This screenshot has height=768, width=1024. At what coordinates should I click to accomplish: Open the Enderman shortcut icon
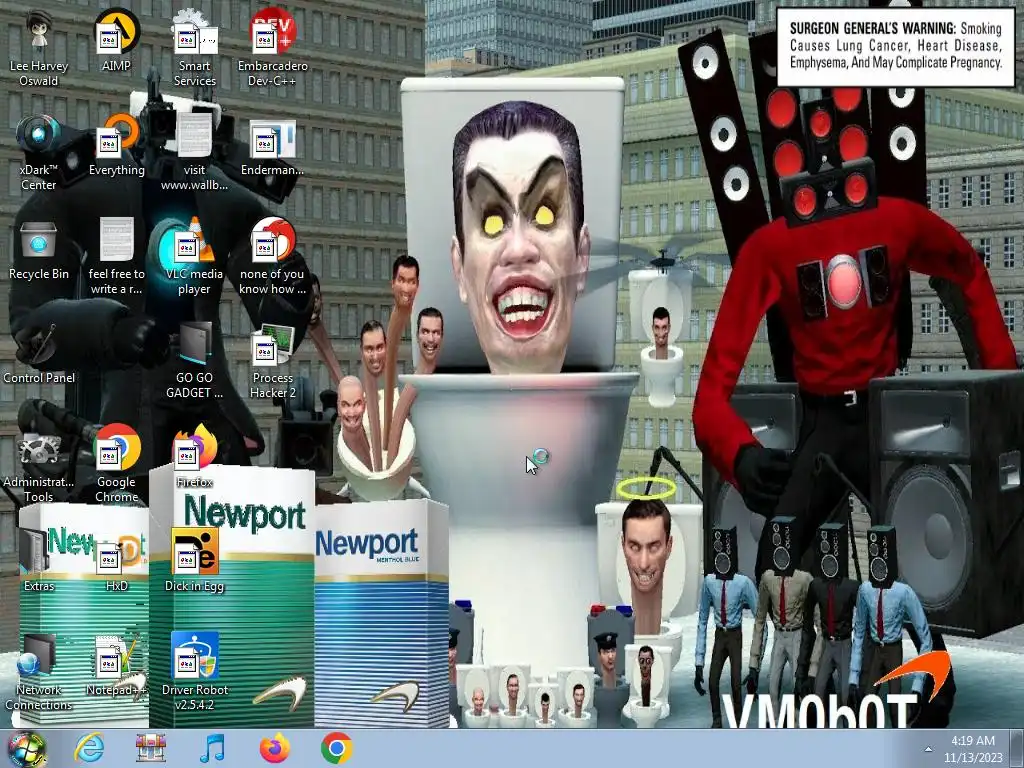272,146
